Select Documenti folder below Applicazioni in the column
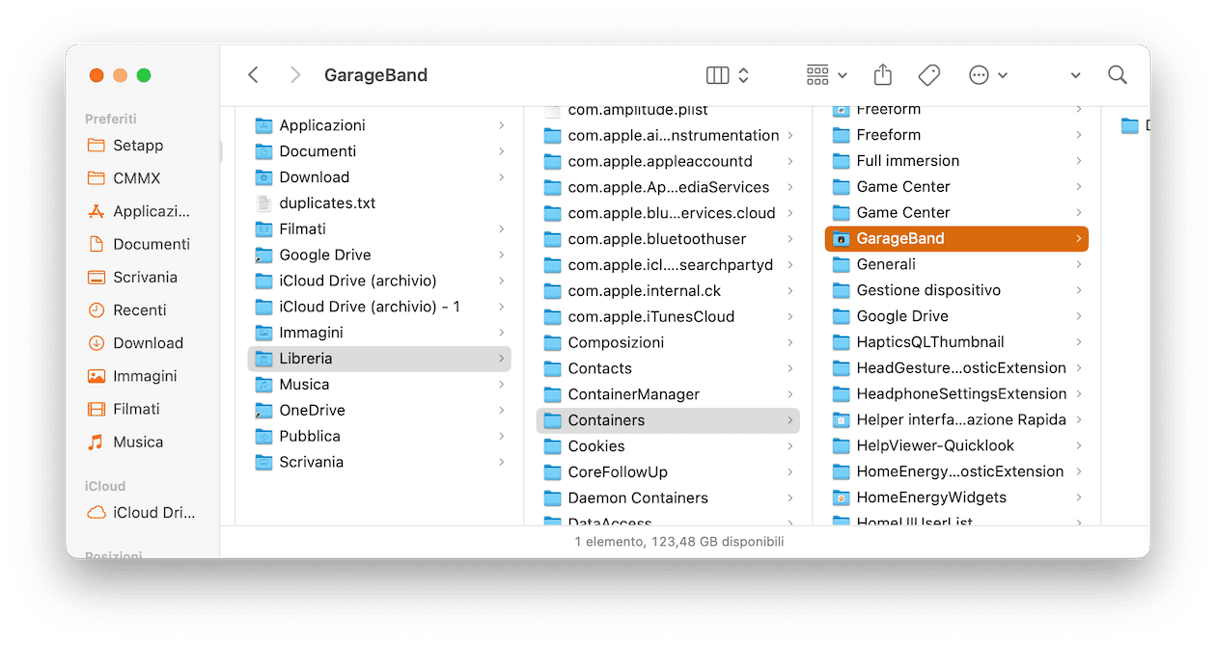The height and width of the screenshot is (645, 1216). pos(379,151)
